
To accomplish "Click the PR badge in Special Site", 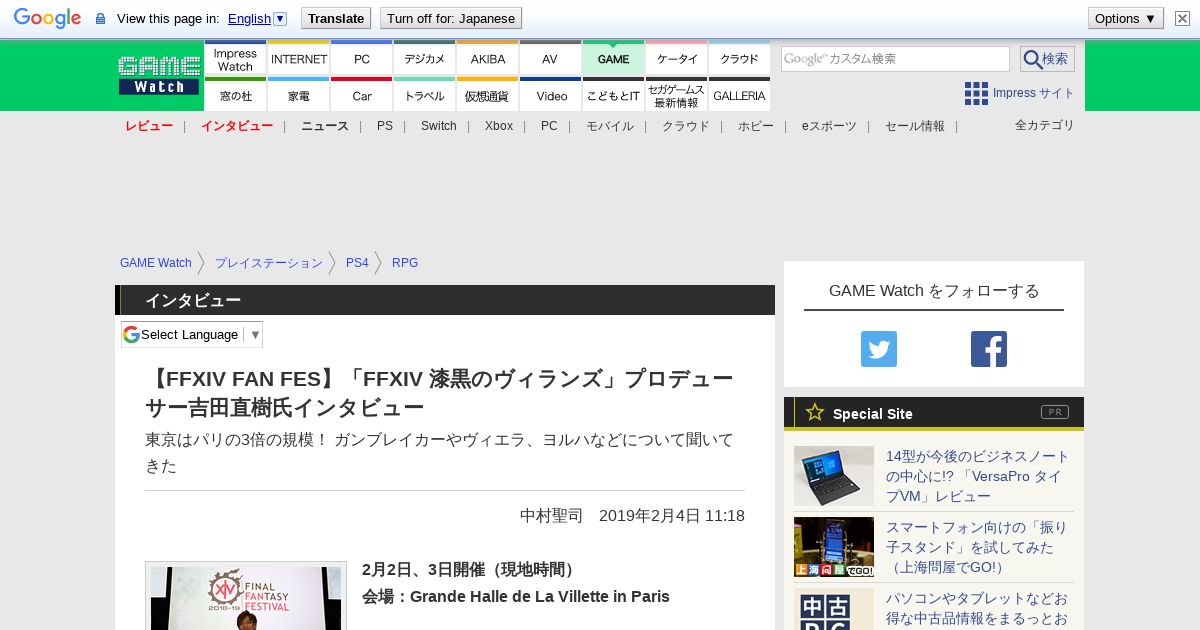I will click(x=1055, y=412).
